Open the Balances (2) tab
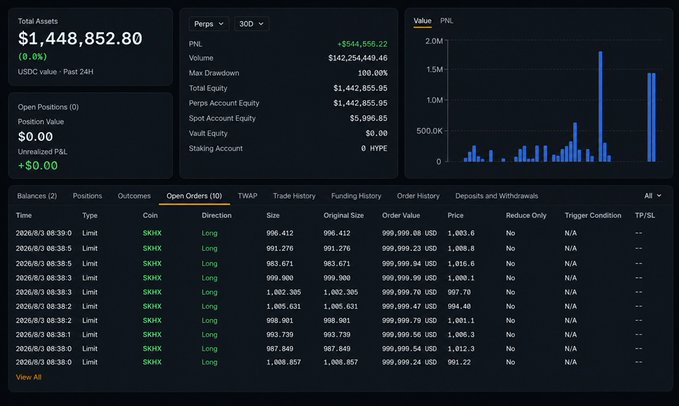The image size is (679, 406). click(x=37, y=196)
